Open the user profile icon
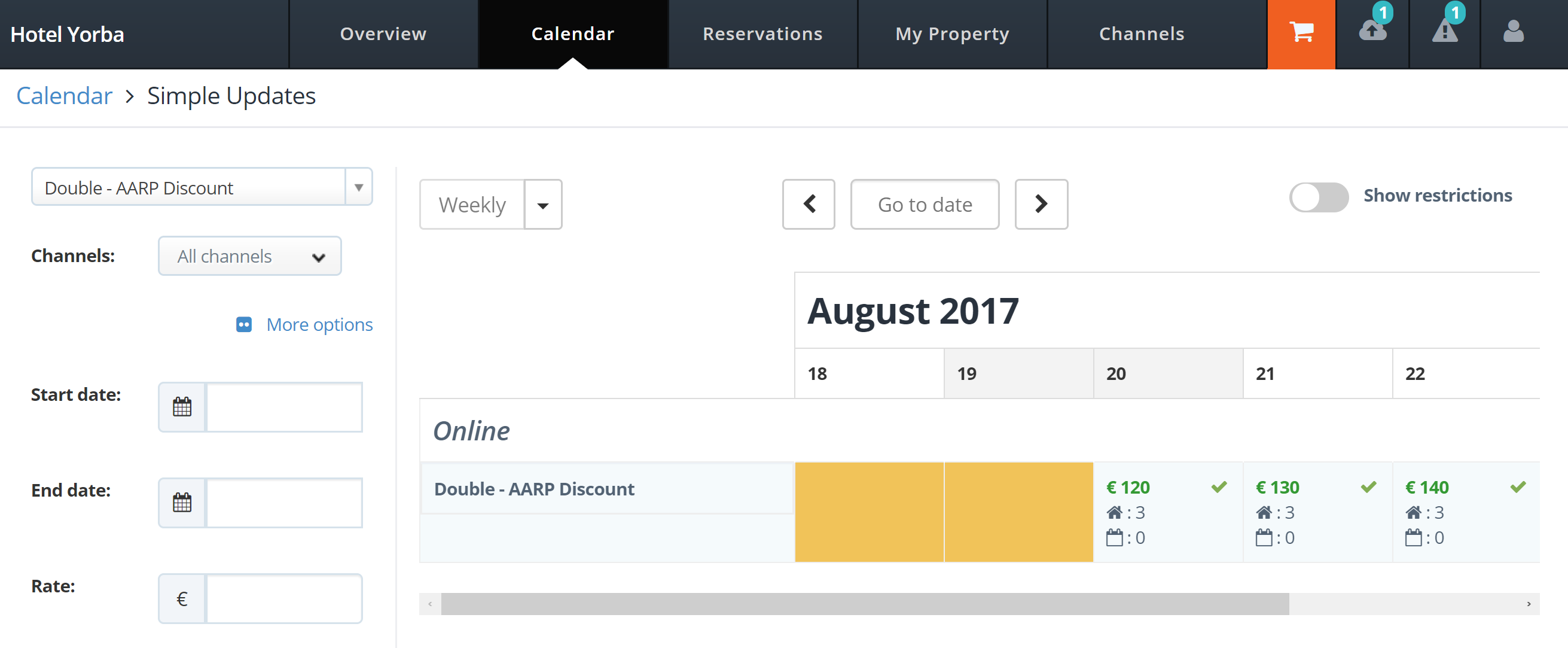The image size is (1568, 648). (x=1513, y=31)
